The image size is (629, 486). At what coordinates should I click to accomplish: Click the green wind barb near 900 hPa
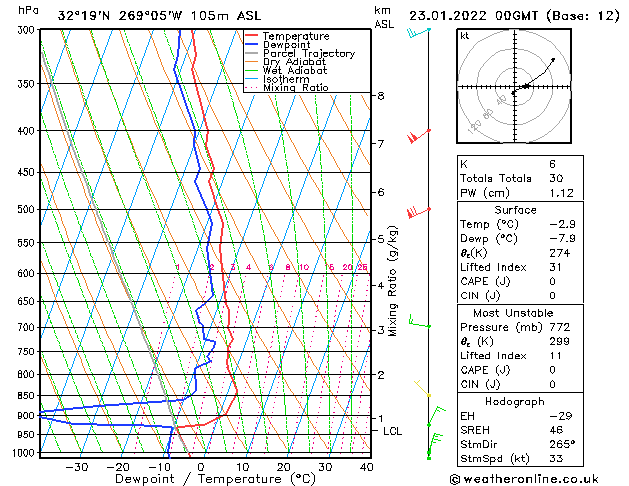436,416
